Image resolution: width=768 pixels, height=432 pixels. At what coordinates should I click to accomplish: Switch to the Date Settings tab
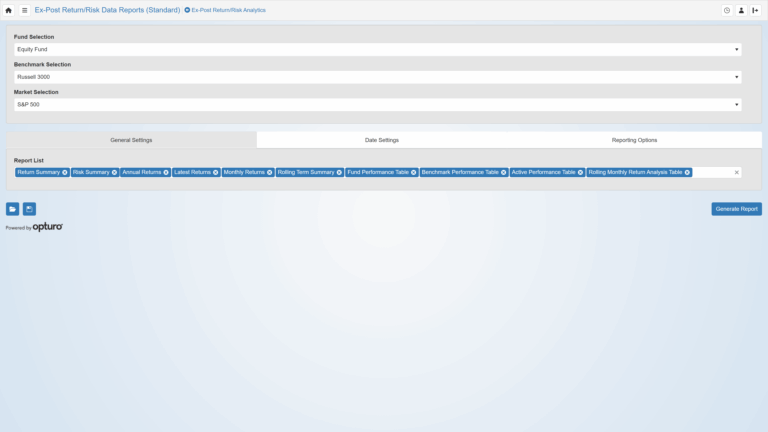click(x=382, y=140)
